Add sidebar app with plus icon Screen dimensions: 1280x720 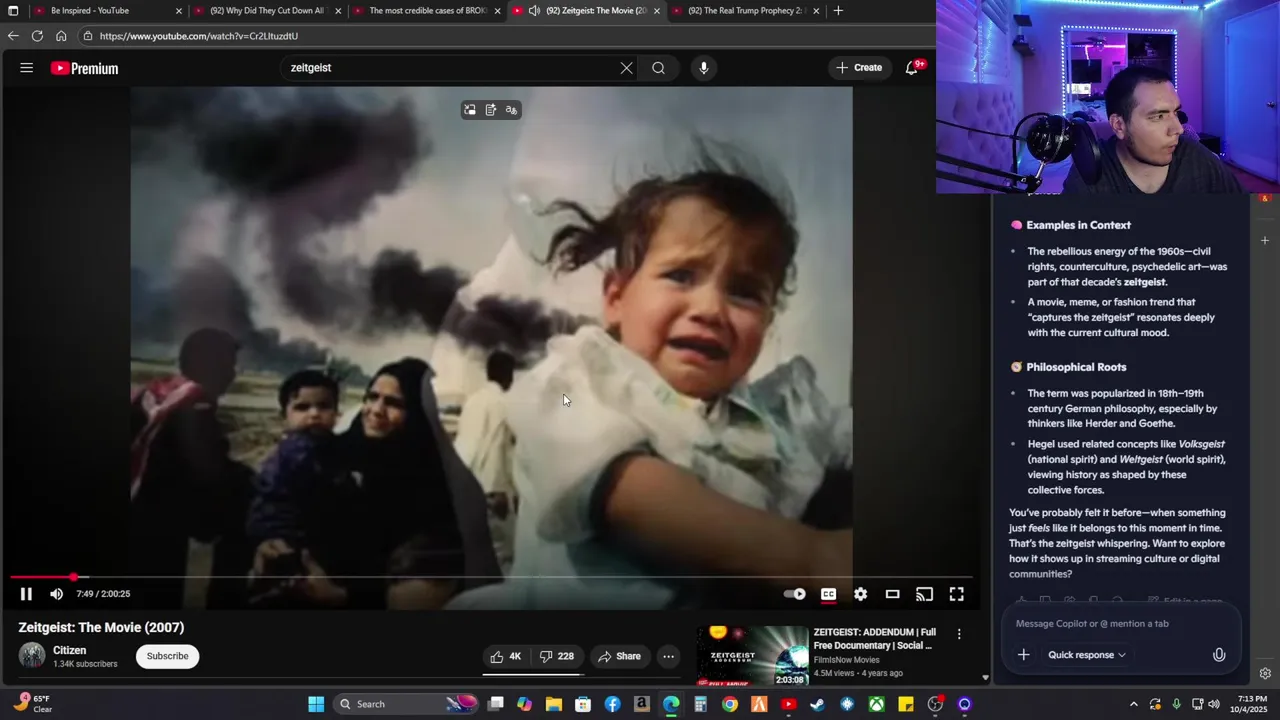[x=1265, y=240]
